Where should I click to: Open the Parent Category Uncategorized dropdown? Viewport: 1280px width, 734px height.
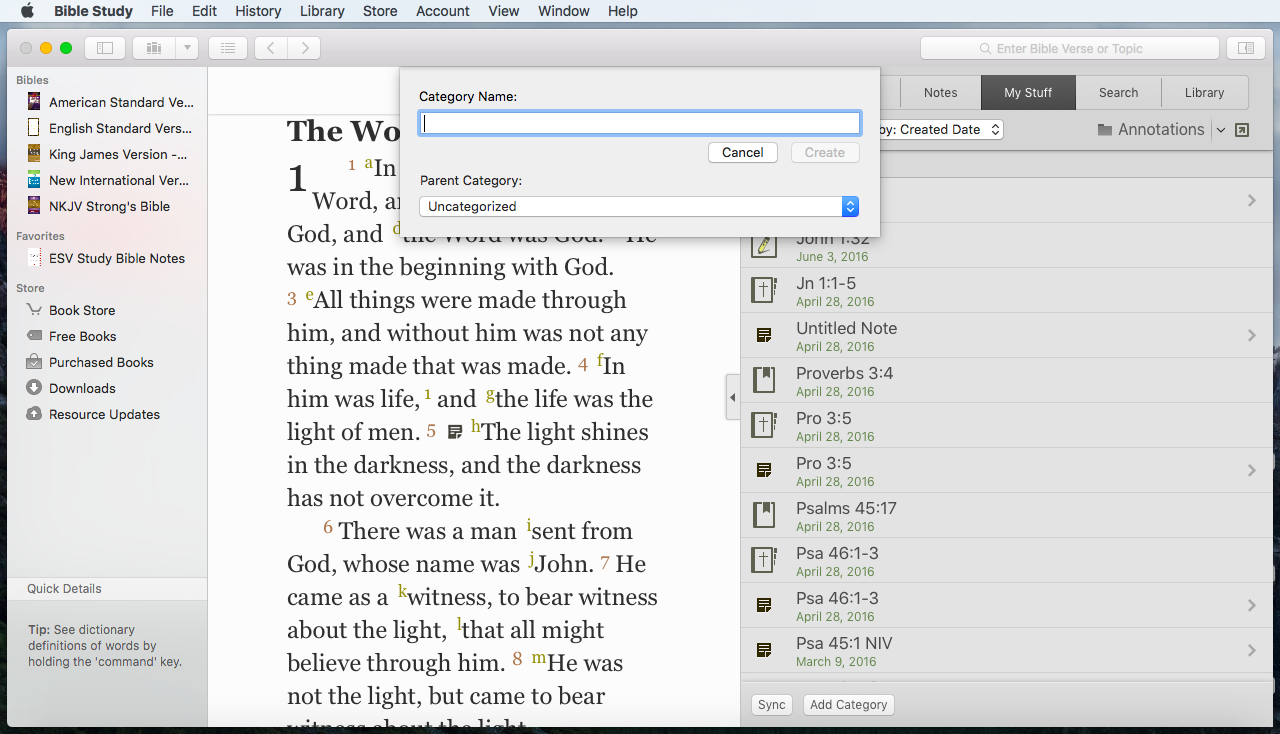point(639,206)
